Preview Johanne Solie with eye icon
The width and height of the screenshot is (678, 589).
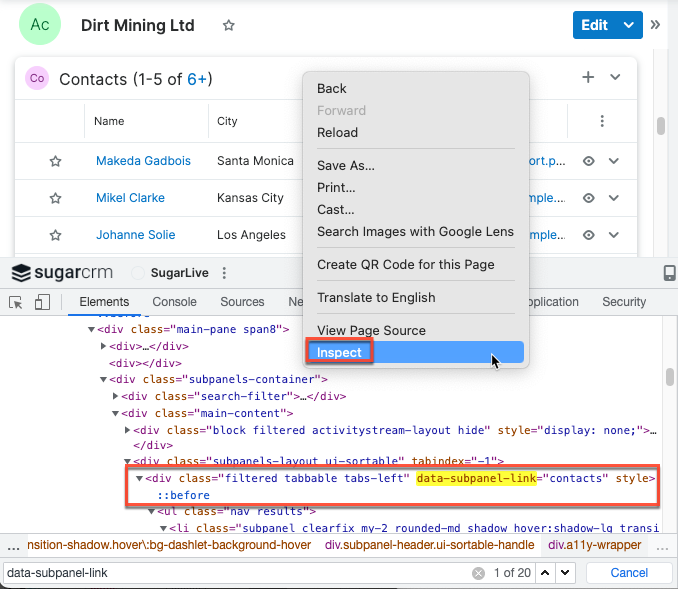588,235
